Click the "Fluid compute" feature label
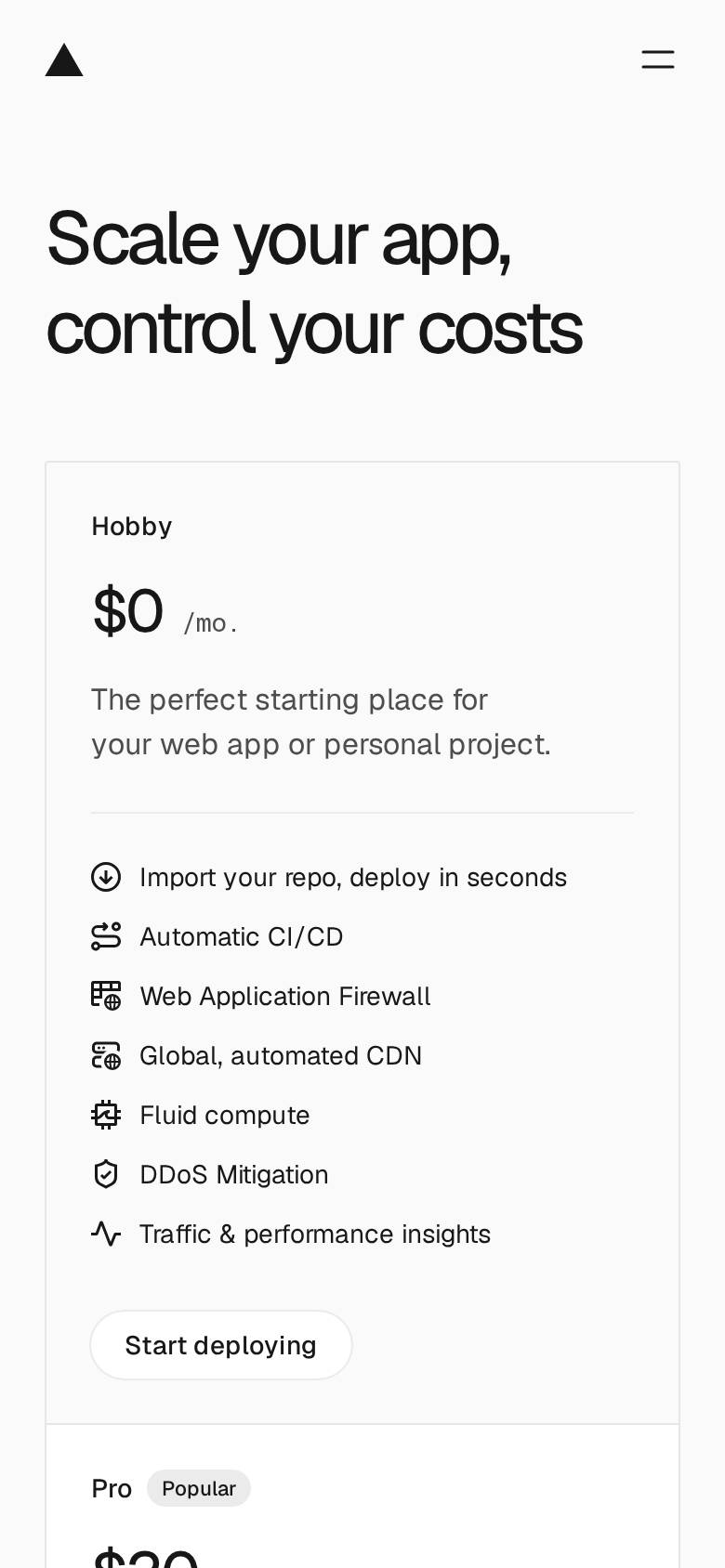725x1568 pixels. [225, 1115]
